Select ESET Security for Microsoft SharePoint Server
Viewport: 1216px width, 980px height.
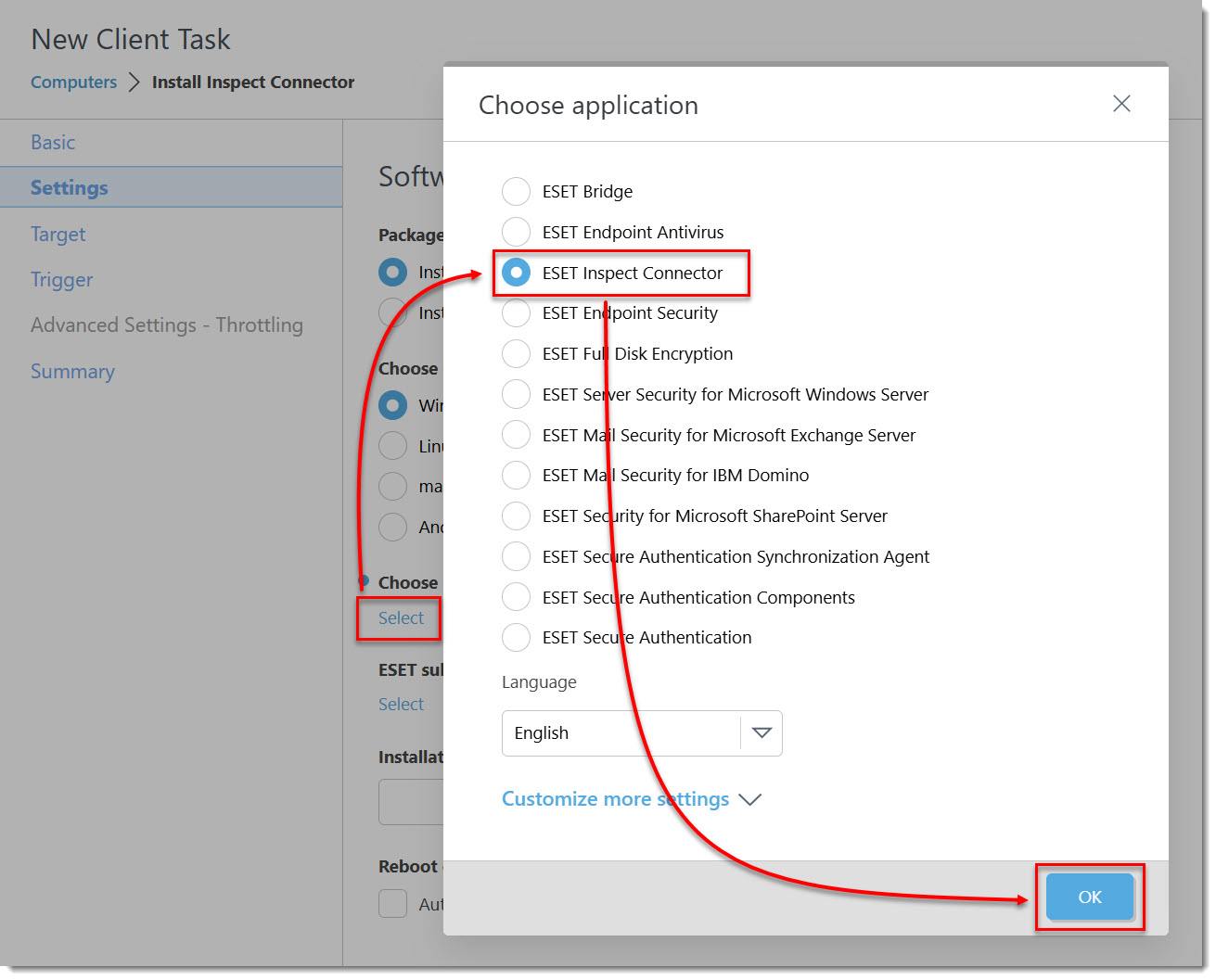coord(516,515)
